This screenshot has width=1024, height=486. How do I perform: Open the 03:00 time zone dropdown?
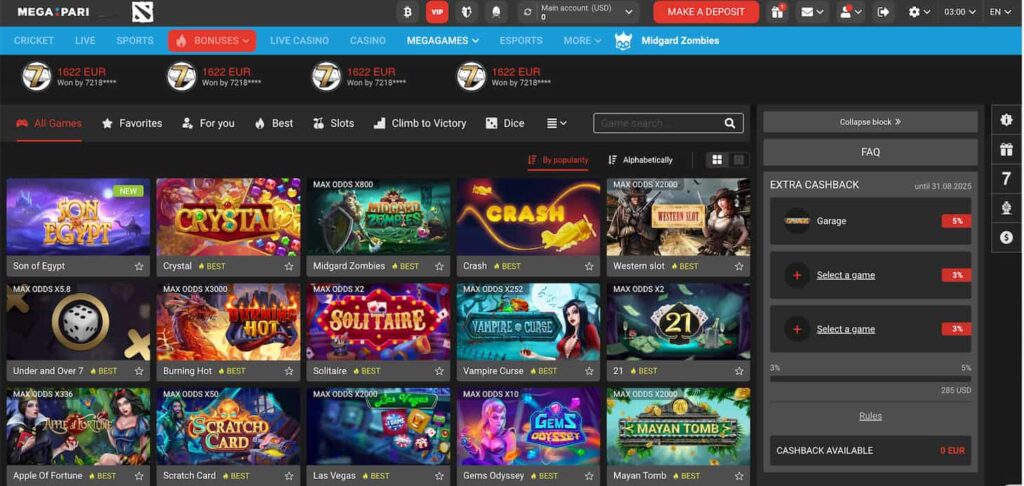coord(960,12)
